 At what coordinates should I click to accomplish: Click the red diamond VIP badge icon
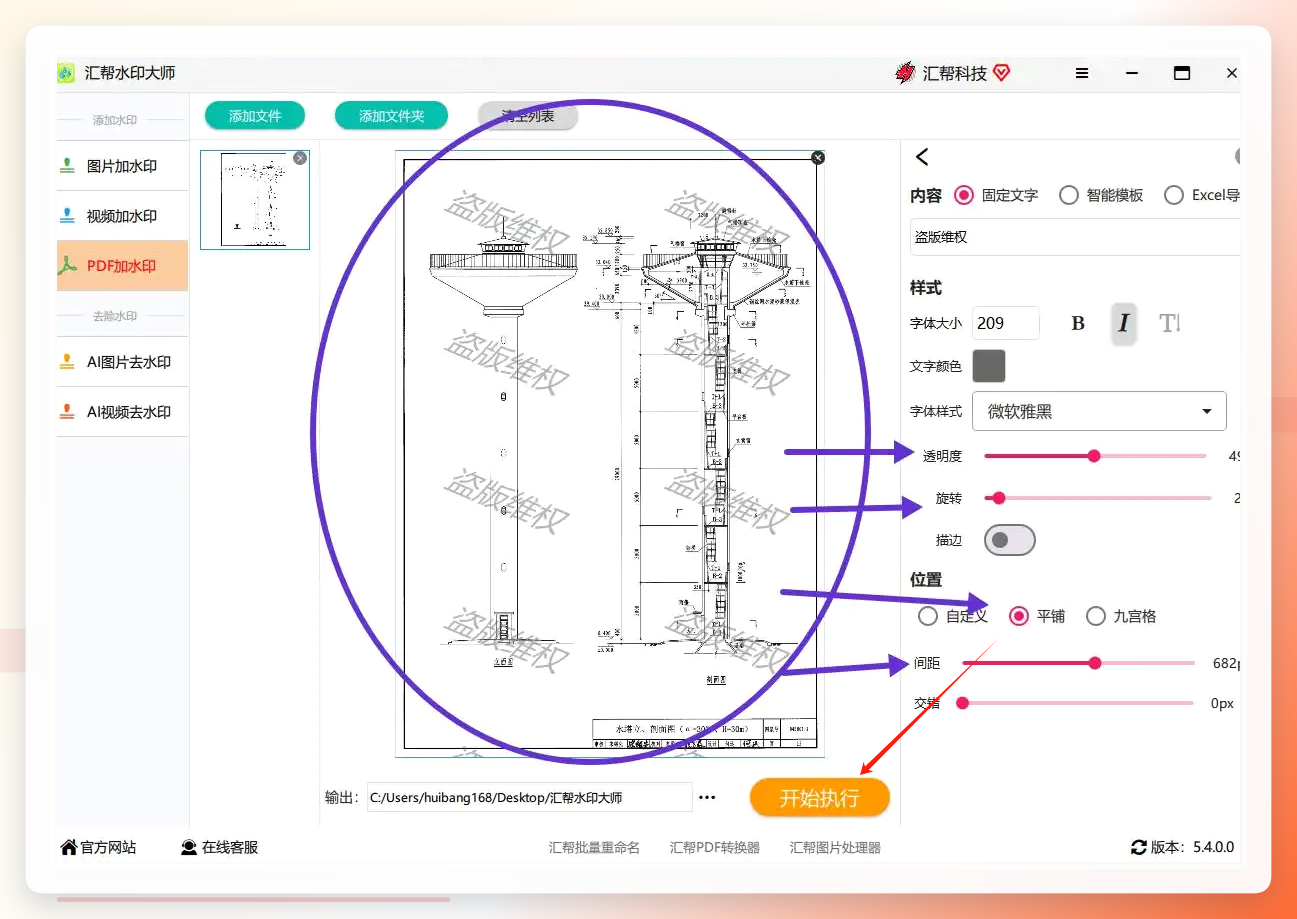click(x=1001, y=73)
